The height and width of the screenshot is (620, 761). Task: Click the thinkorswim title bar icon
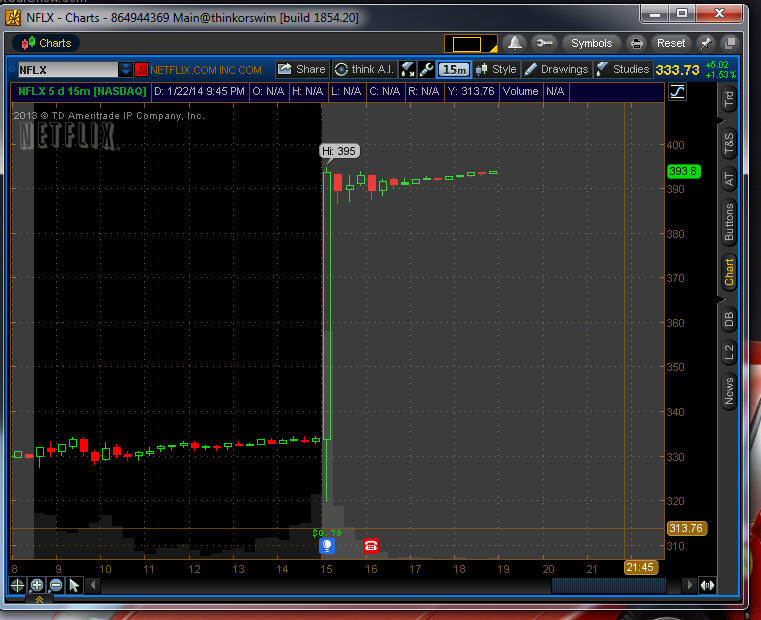click(13, 18)
